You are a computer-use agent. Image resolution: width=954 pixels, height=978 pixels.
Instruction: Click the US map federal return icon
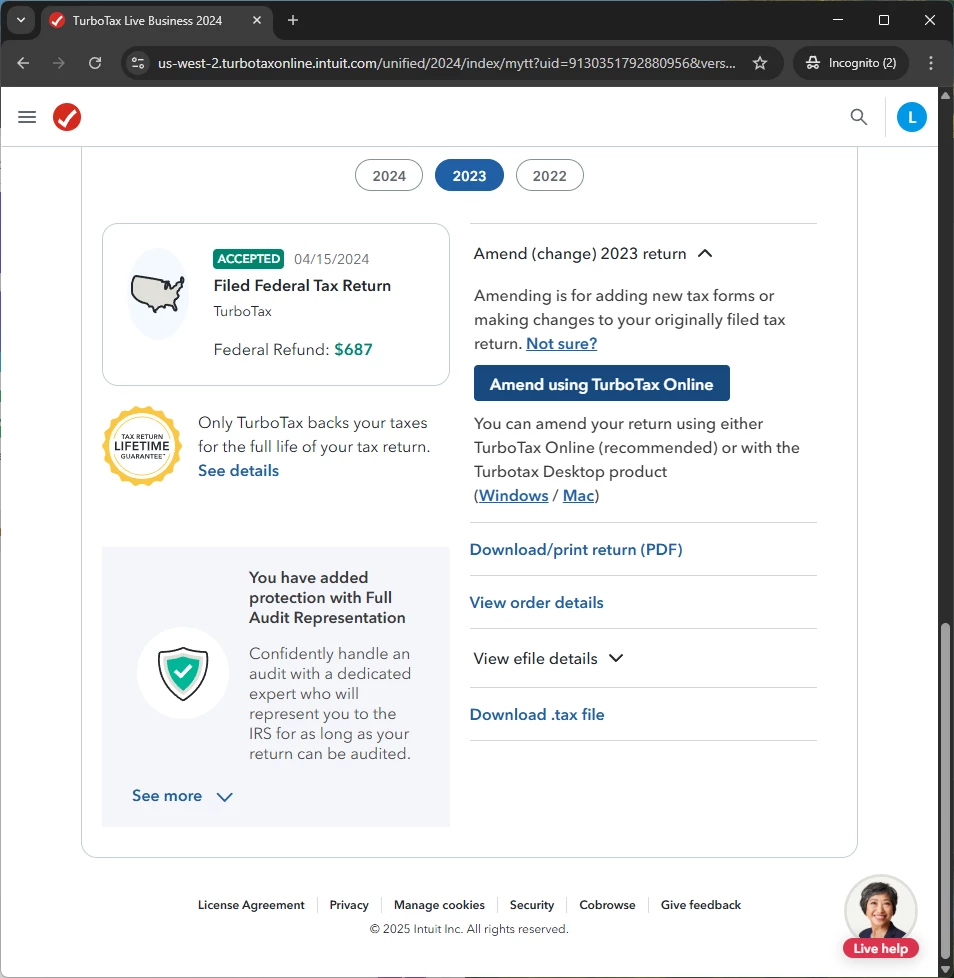[x=158, y=294]
